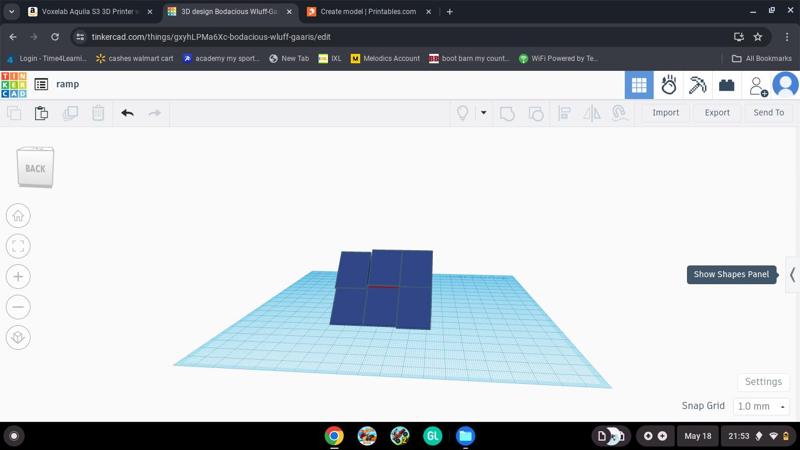
Task: Switch to 3D design Bodacious tab
Action: [229, 11]
